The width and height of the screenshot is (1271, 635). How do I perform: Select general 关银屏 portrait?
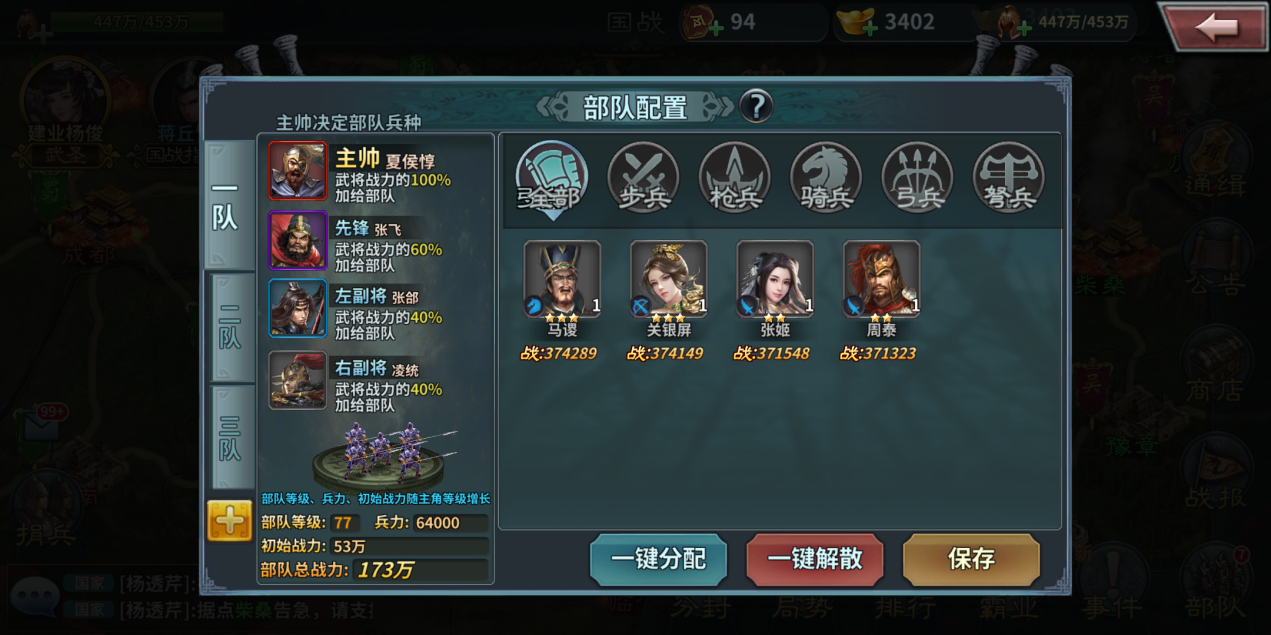click(x=669, y=279)
